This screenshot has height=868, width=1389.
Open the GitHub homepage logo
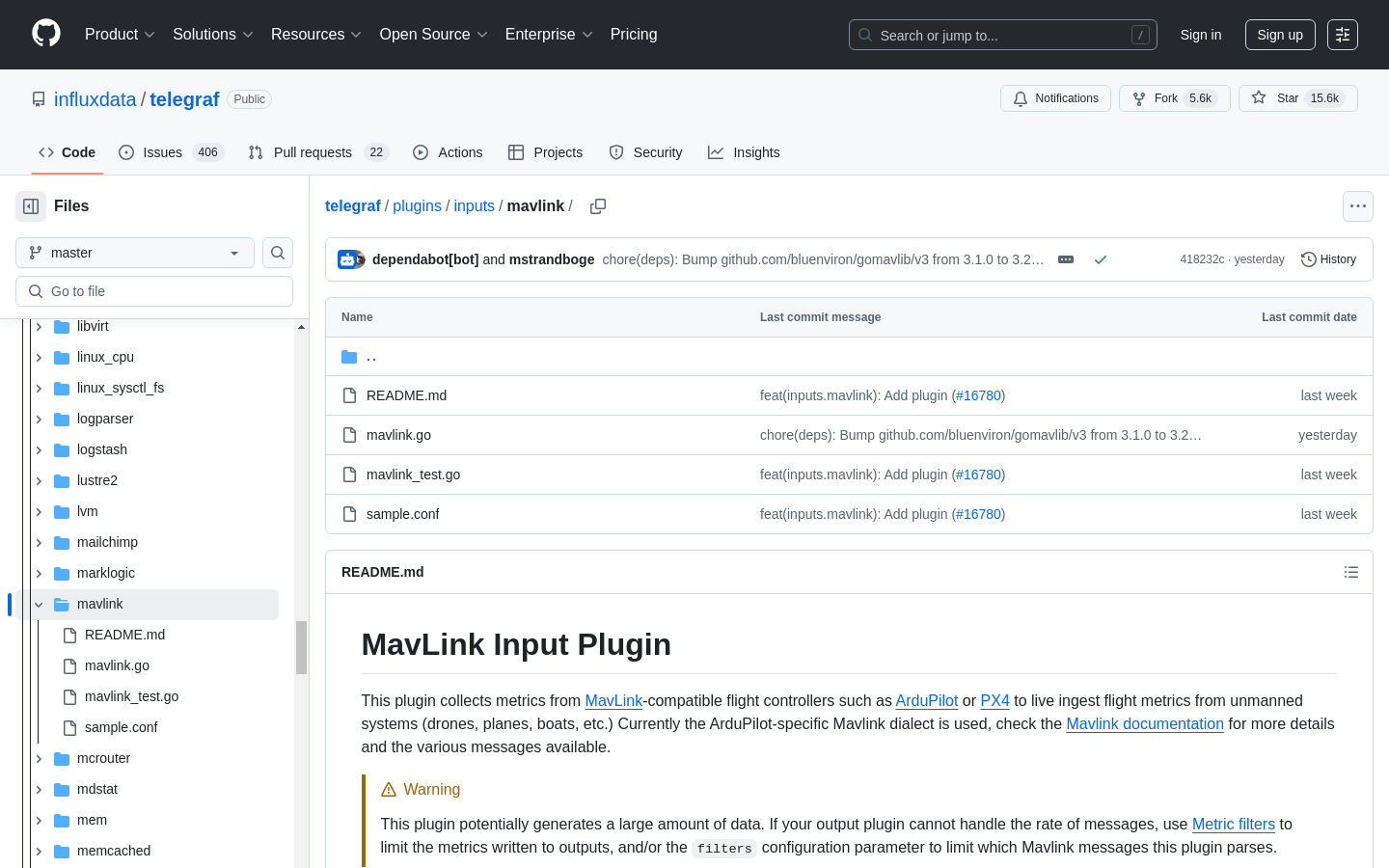[x=46, y=34]
